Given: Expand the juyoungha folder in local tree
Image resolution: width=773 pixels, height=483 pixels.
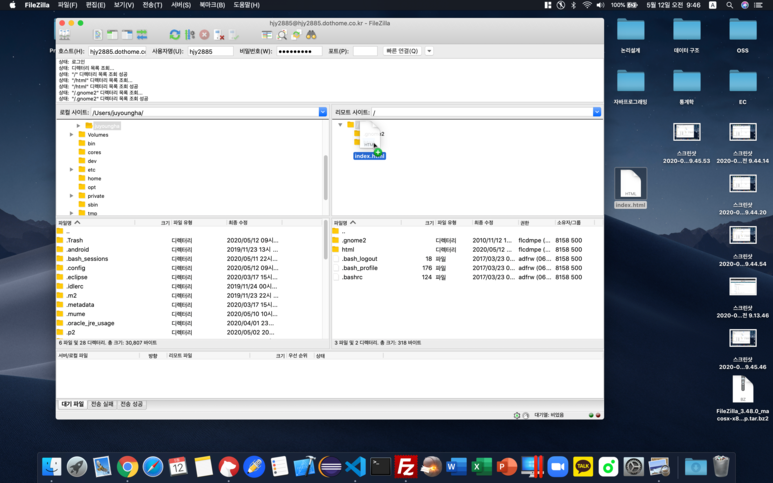Looking at the screenshot, I should [78, 126].
